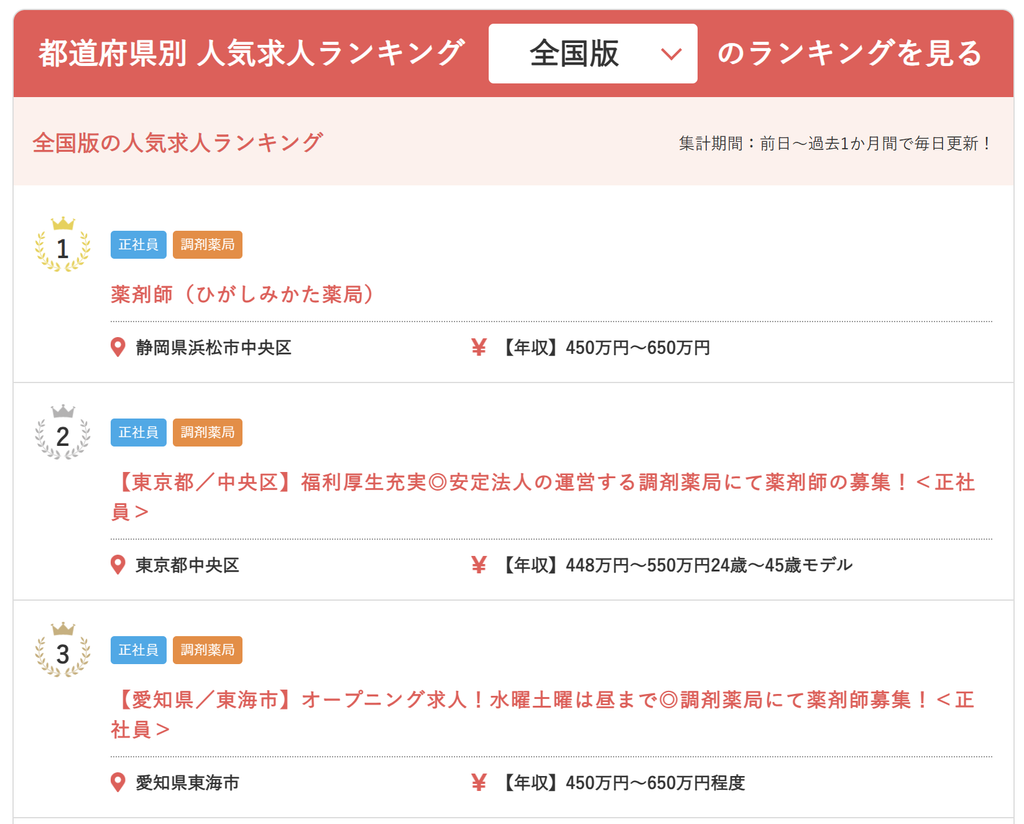Image resolution: width=1024 pixels, height=824 pixels.
Task: Click the のランキングを見る label
Action: pos(850,54)
